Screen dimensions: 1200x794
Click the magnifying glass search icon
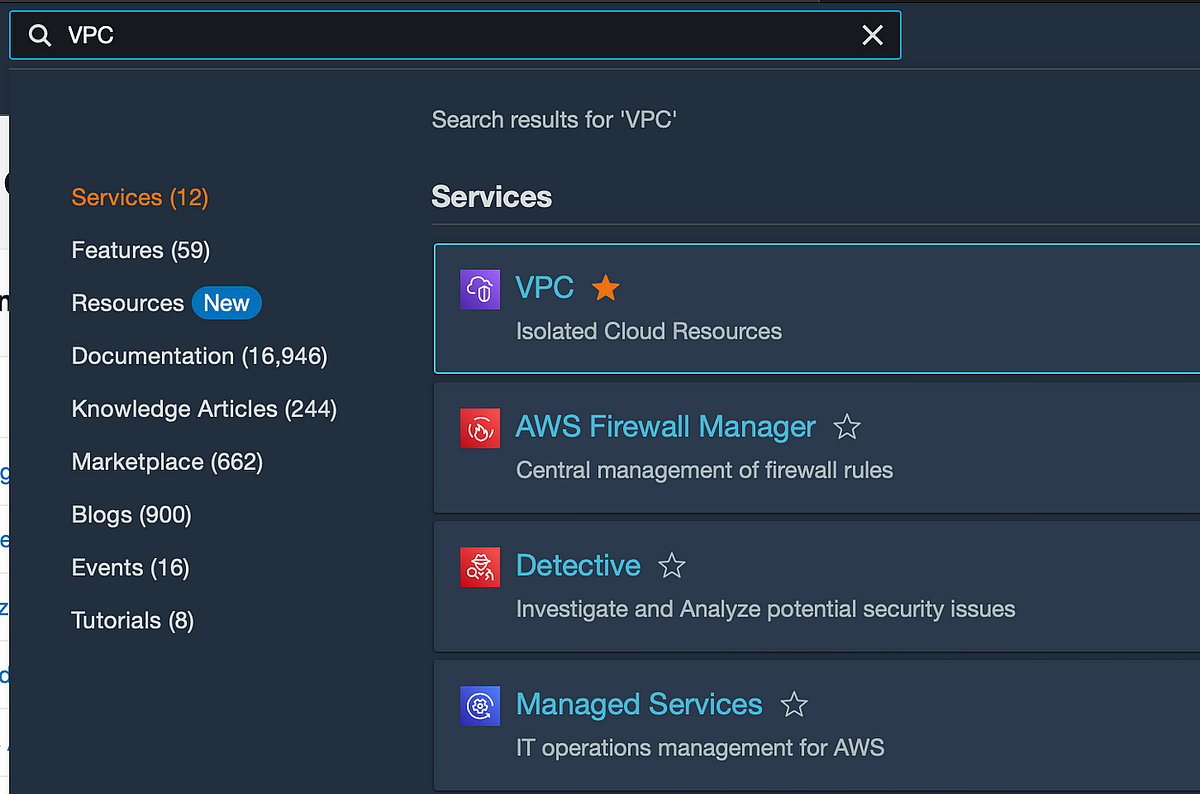click(39, 35)
